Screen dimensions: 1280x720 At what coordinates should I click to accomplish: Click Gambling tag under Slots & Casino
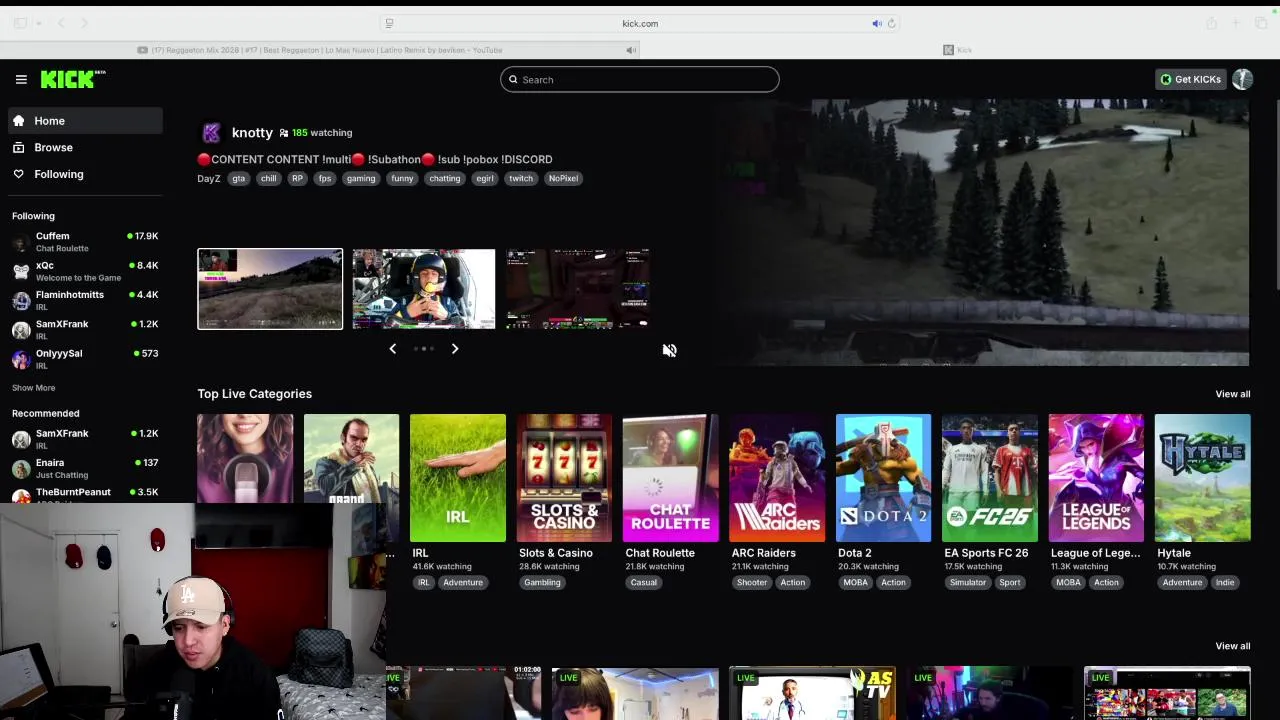pyautogui.click(x=542, y=583)
